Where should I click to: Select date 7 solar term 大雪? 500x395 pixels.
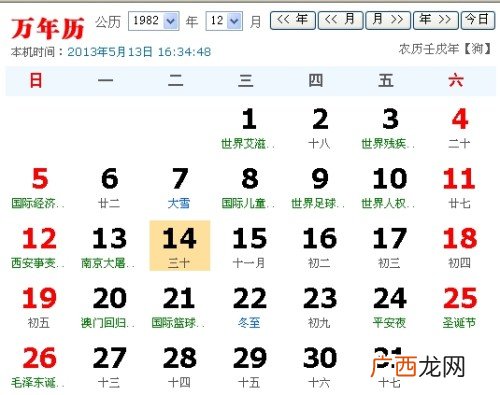point(179,188)
